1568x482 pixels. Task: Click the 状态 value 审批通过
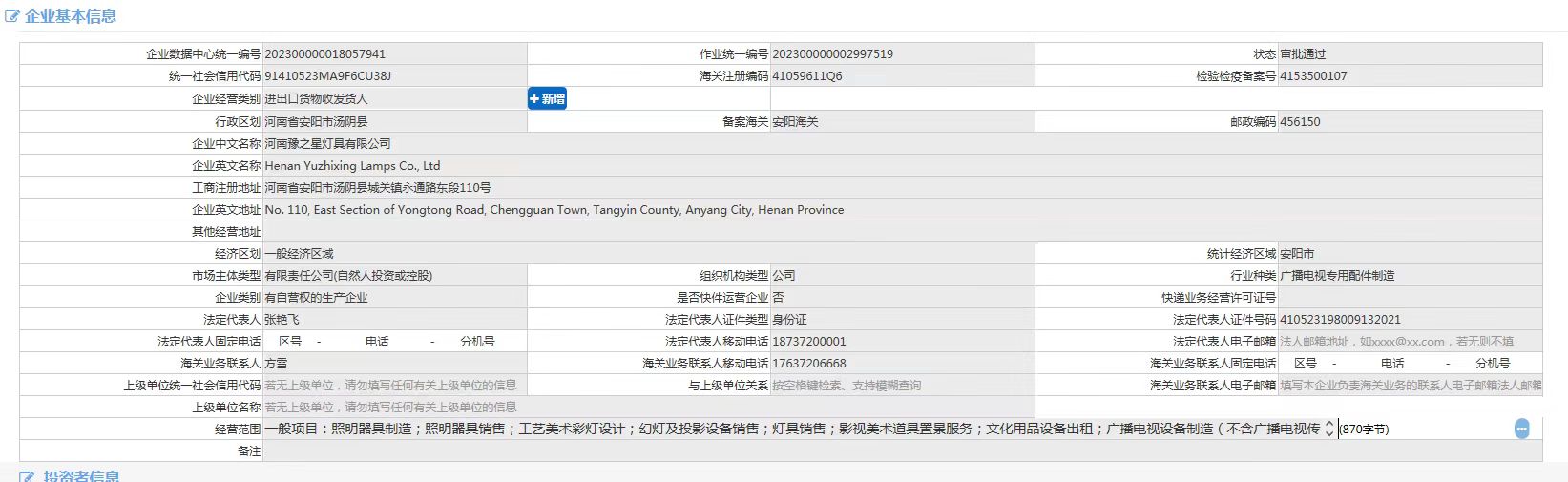(x=1303, y=54)
